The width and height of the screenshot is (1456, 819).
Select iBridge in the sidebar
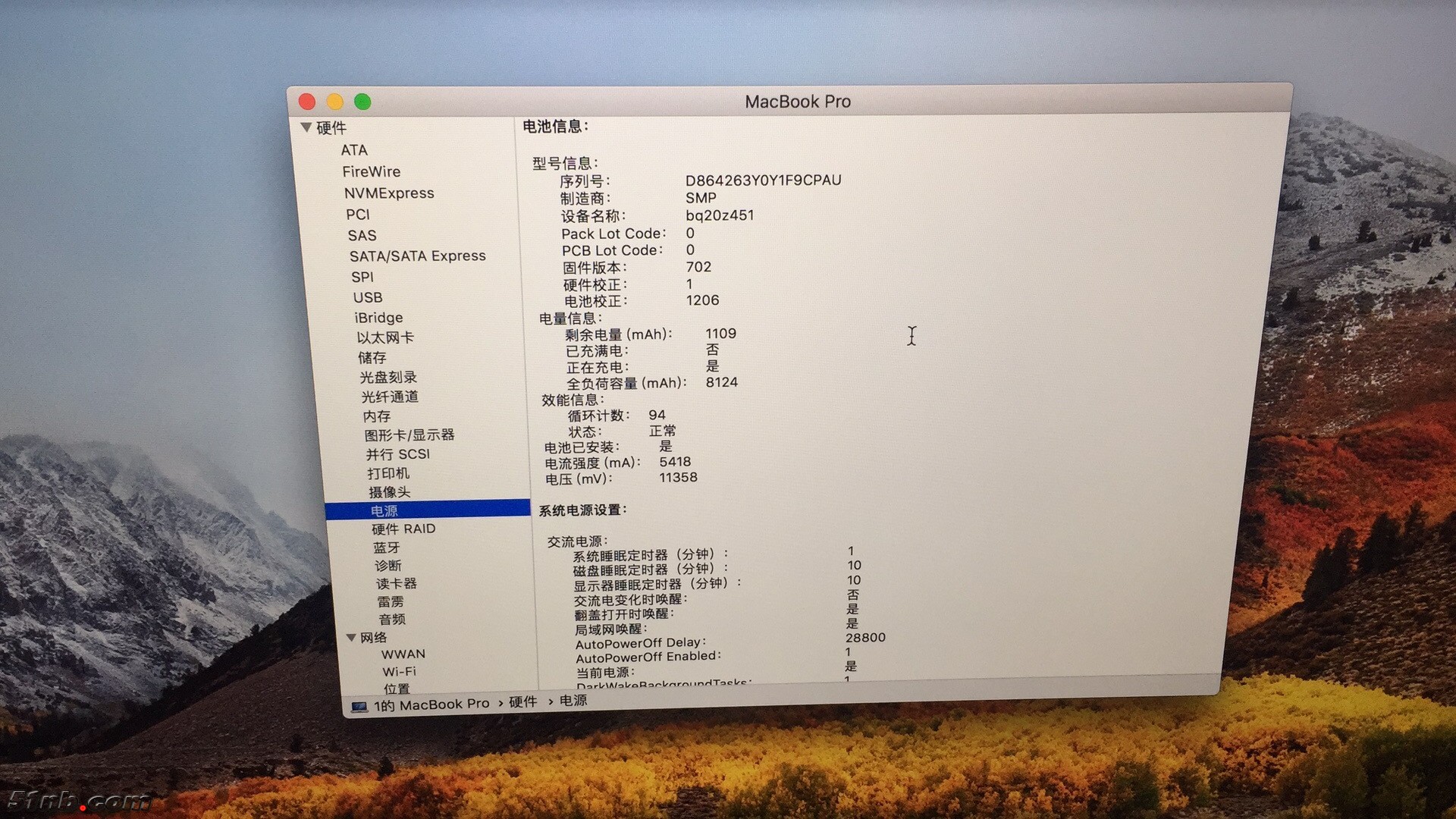(x=378, y=318)
